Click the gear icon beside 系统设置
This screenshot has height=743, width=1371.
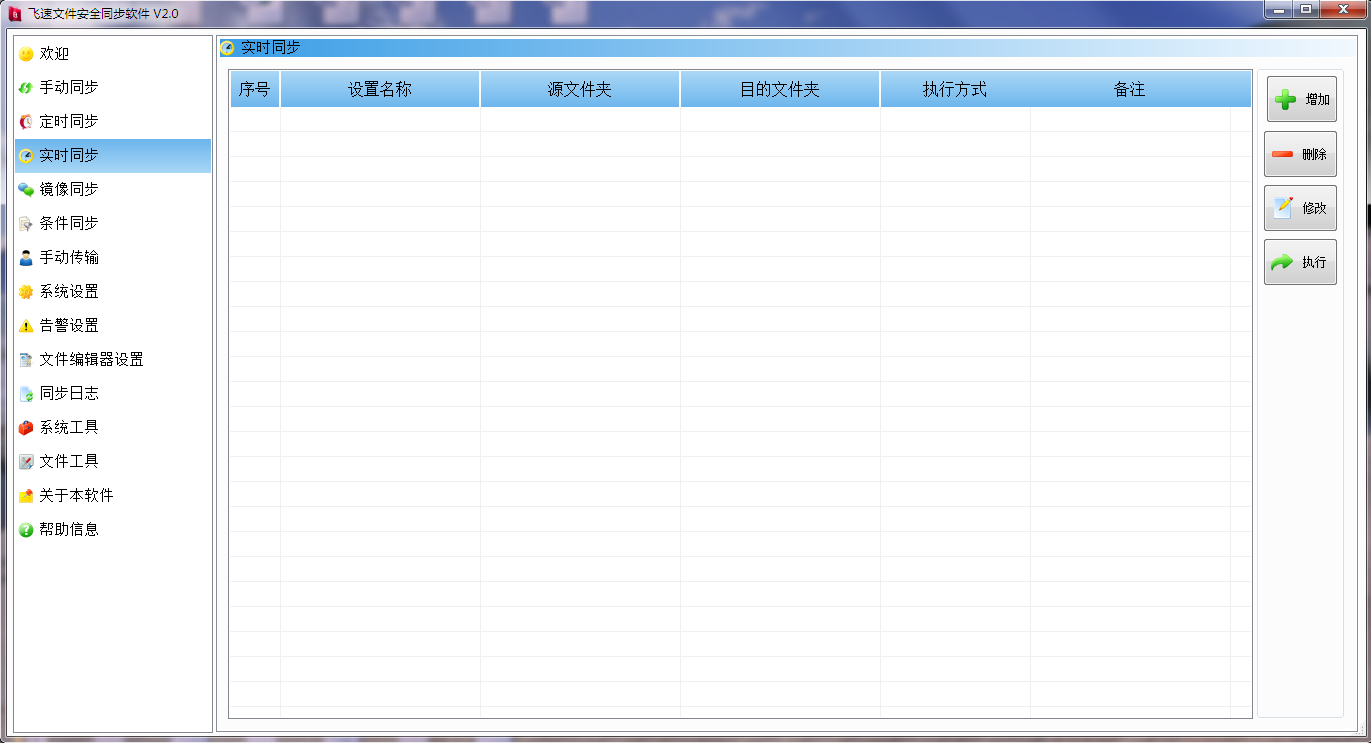(x=26, y=292)
